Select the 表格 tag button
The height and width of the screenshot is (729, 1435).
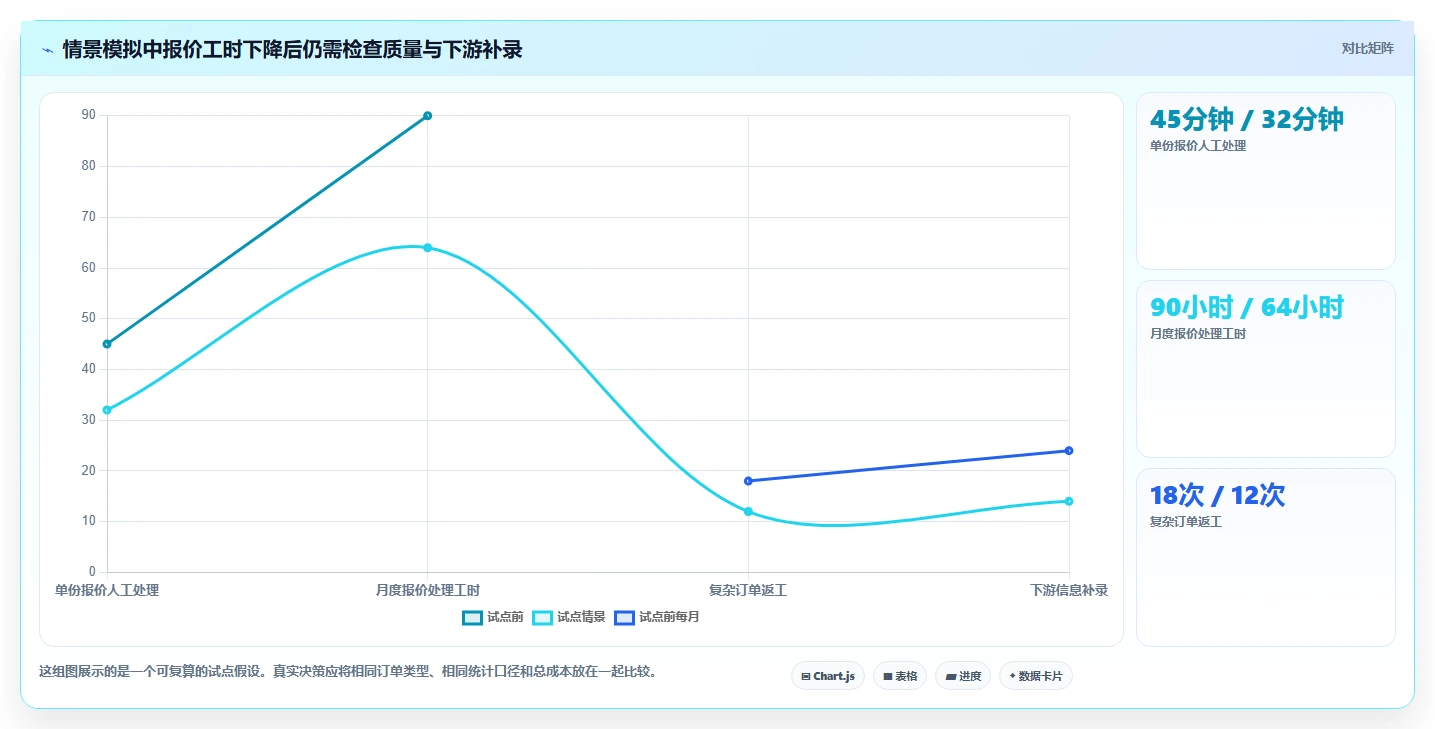click(900, 676)
